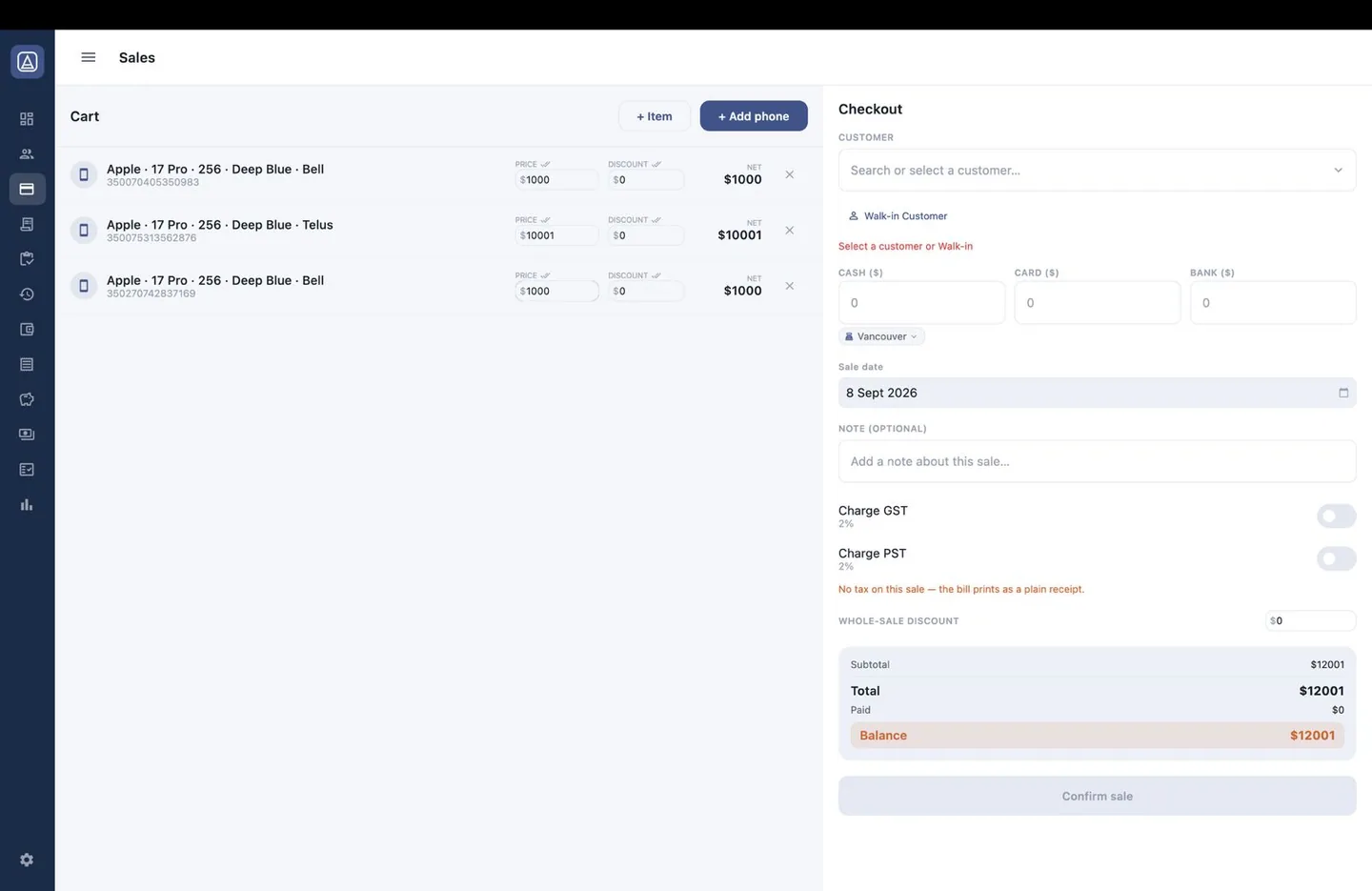Remove the phone with IMEI 350070405350983
Image resolution: width=1372 pixels, height=891 pixels.
789,175
